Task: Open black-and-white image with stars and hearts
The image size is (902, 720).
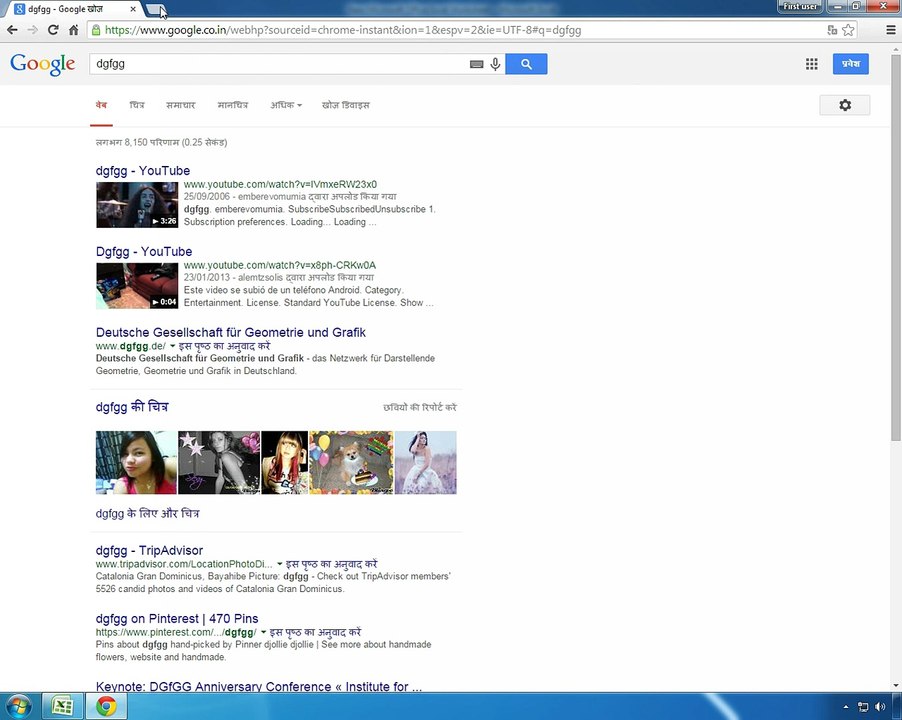Action: [219, 462]
